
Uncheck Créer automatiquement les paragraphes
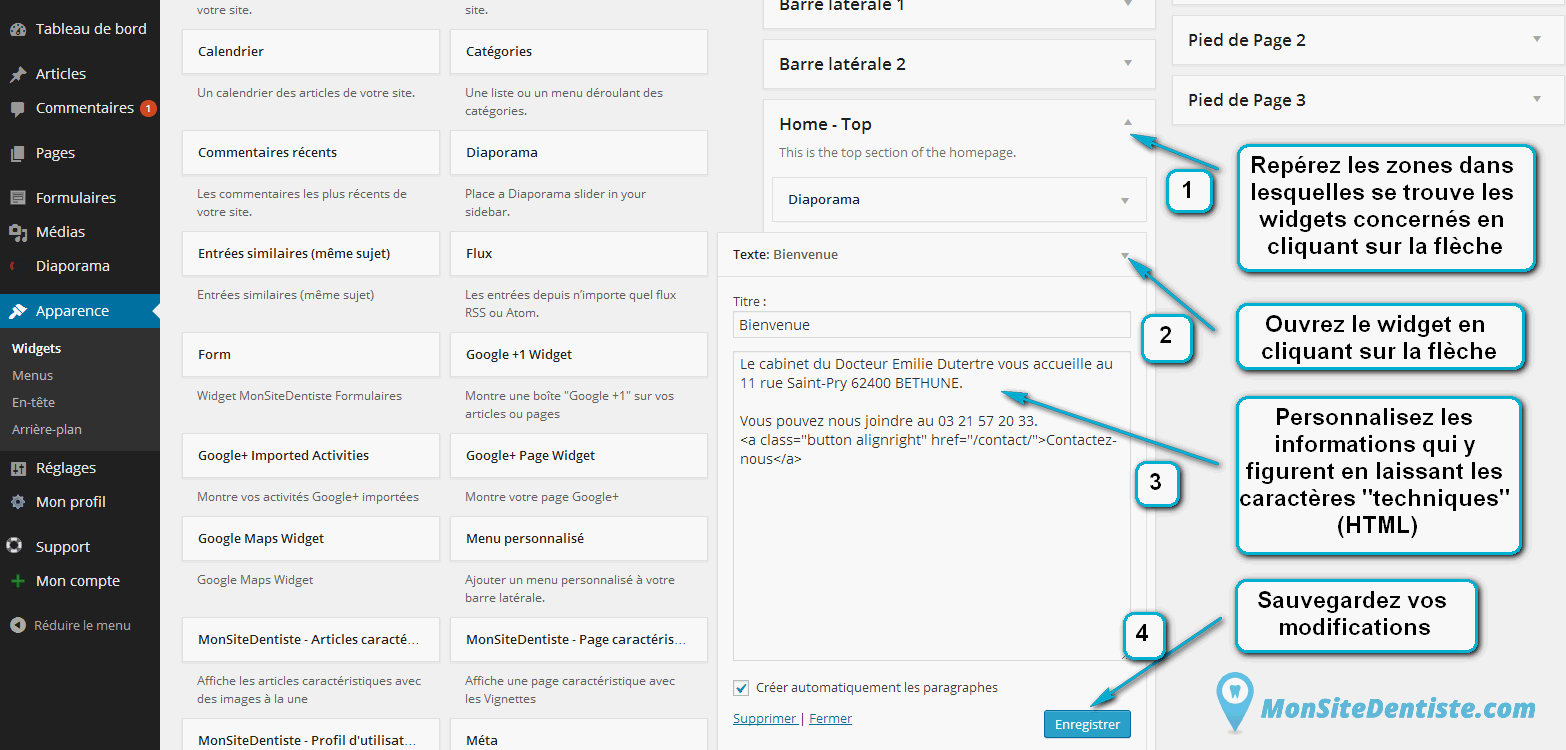pyautogui.click(x=741, y=688)
